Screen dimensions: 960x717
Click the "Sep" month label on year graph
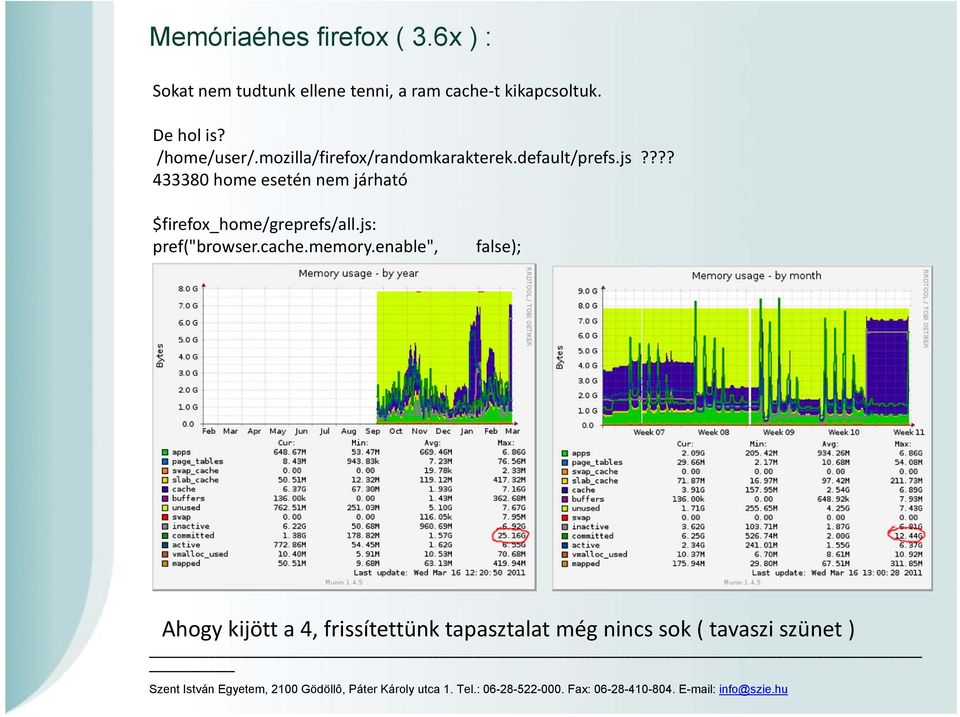(372, 431)
